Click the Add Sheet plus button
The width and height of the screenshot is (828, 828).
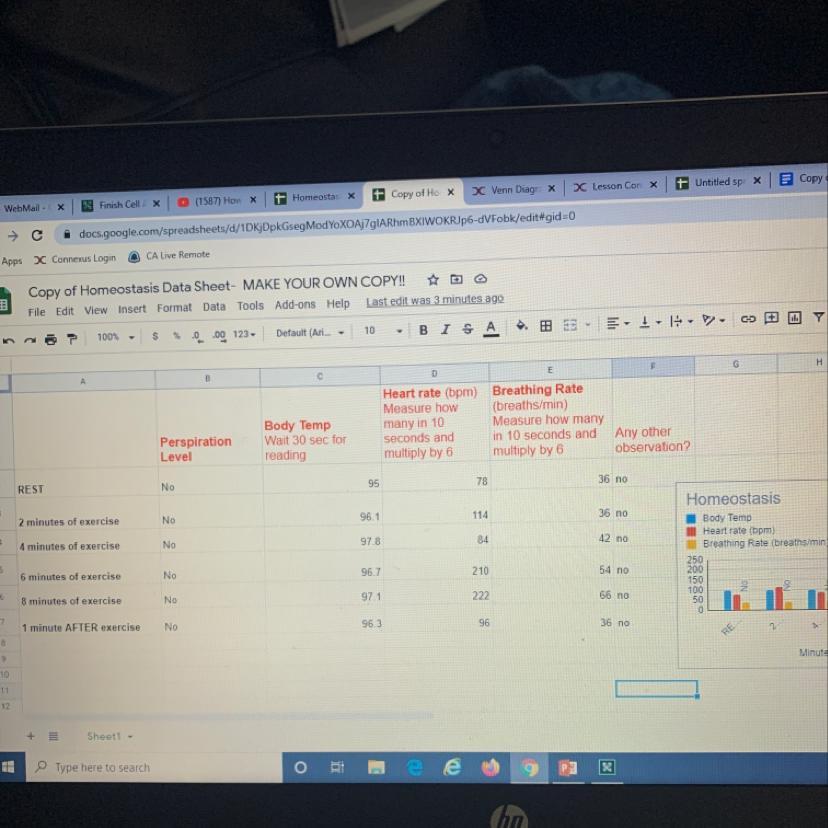click(31, 736)
